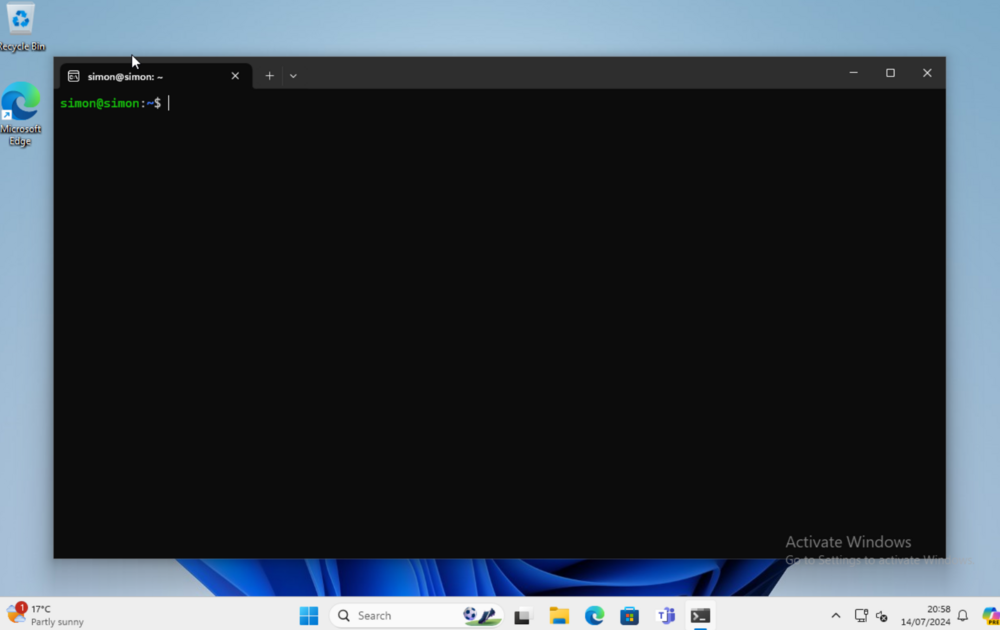This screenshot has height=630, width=1000.
Task: Show hidden system tray icons
Action: pos(835,616)
